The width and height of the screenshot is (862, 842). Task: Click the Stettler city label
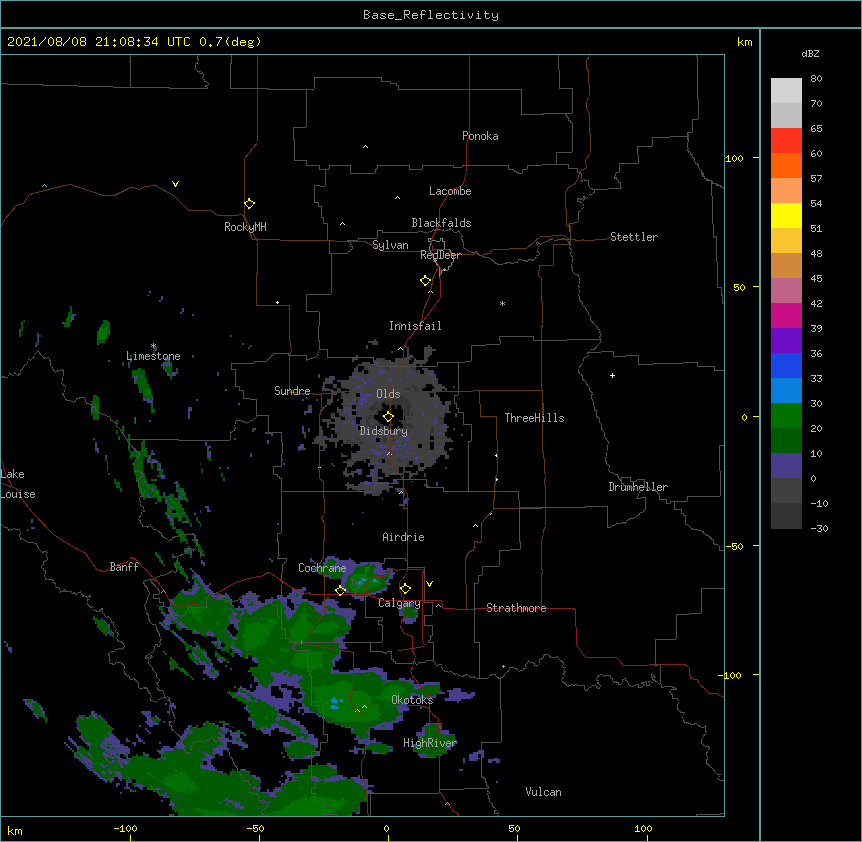[x=634, y=237]
